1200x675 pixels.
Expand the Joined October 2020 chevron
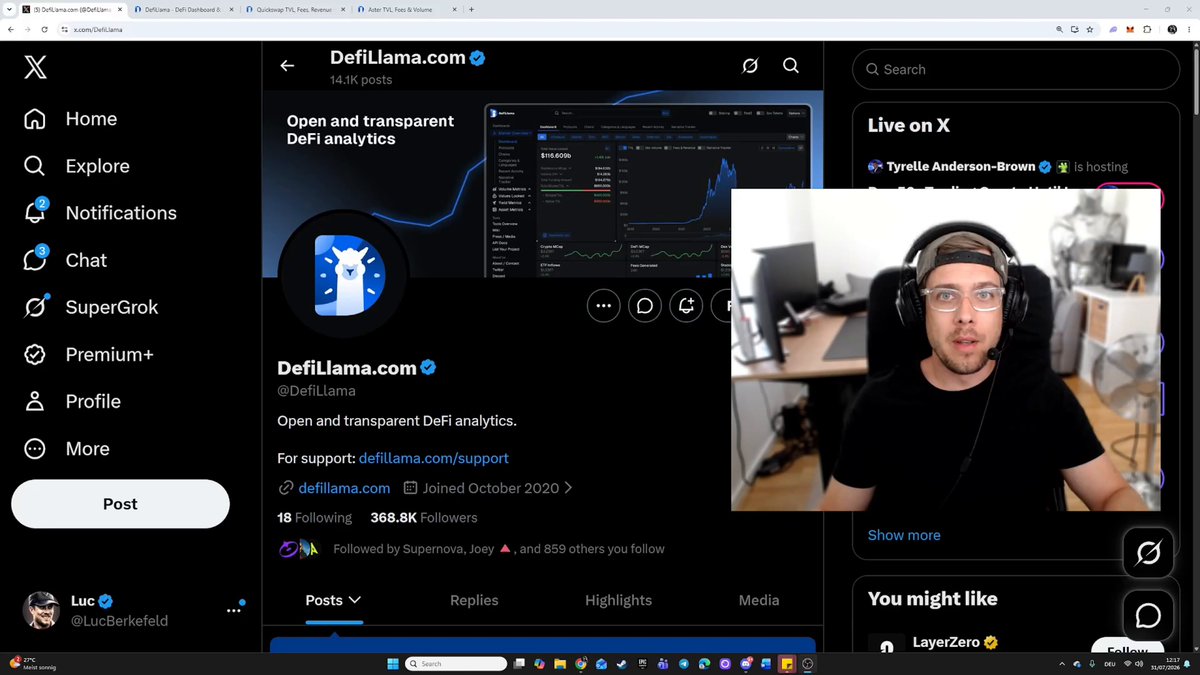coord(568,488)
